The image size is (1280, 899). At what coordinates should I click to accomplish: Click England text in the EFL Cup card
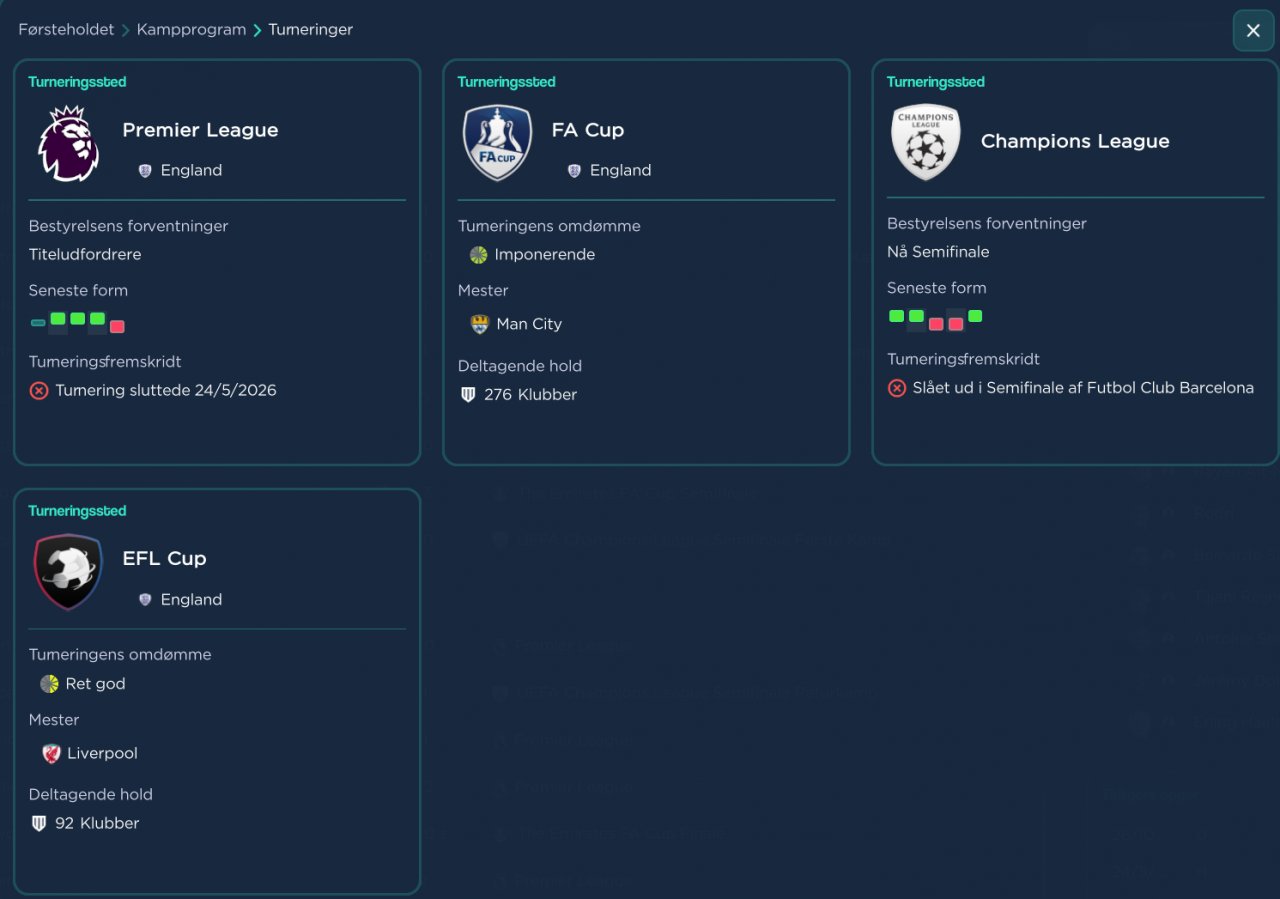[x=191, y=600]
